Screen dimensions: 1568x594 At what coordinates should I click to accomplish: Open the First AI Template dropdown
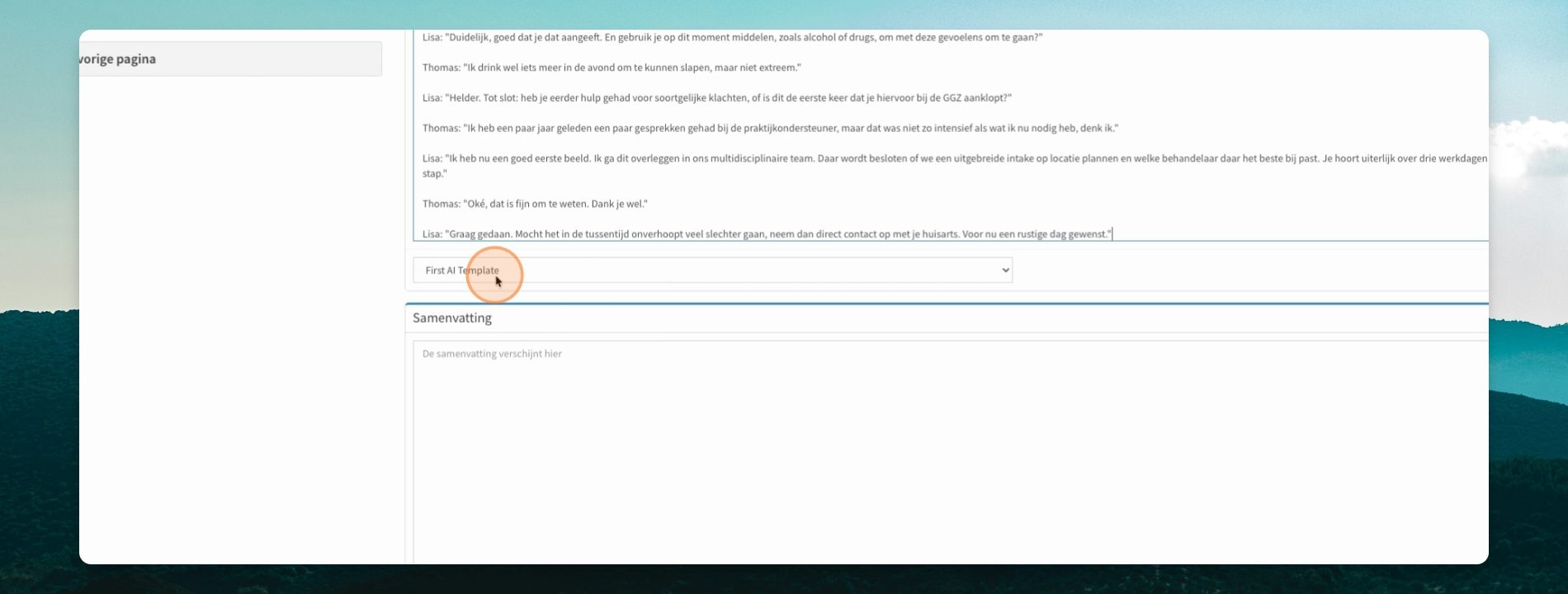pyautogui.click(x=712, y=270)
